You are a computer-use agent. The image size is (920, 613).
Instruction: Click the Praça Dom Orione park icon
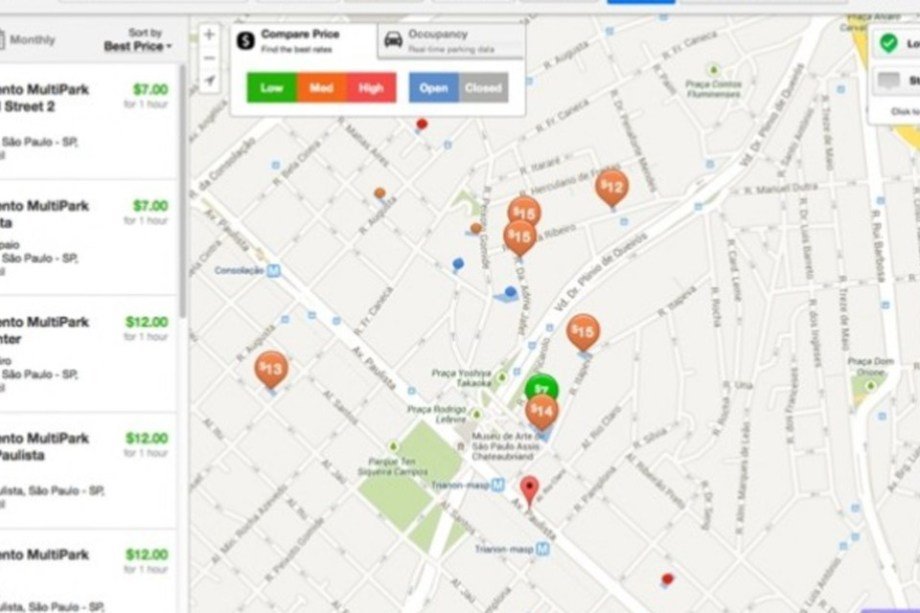click(871, 386)
